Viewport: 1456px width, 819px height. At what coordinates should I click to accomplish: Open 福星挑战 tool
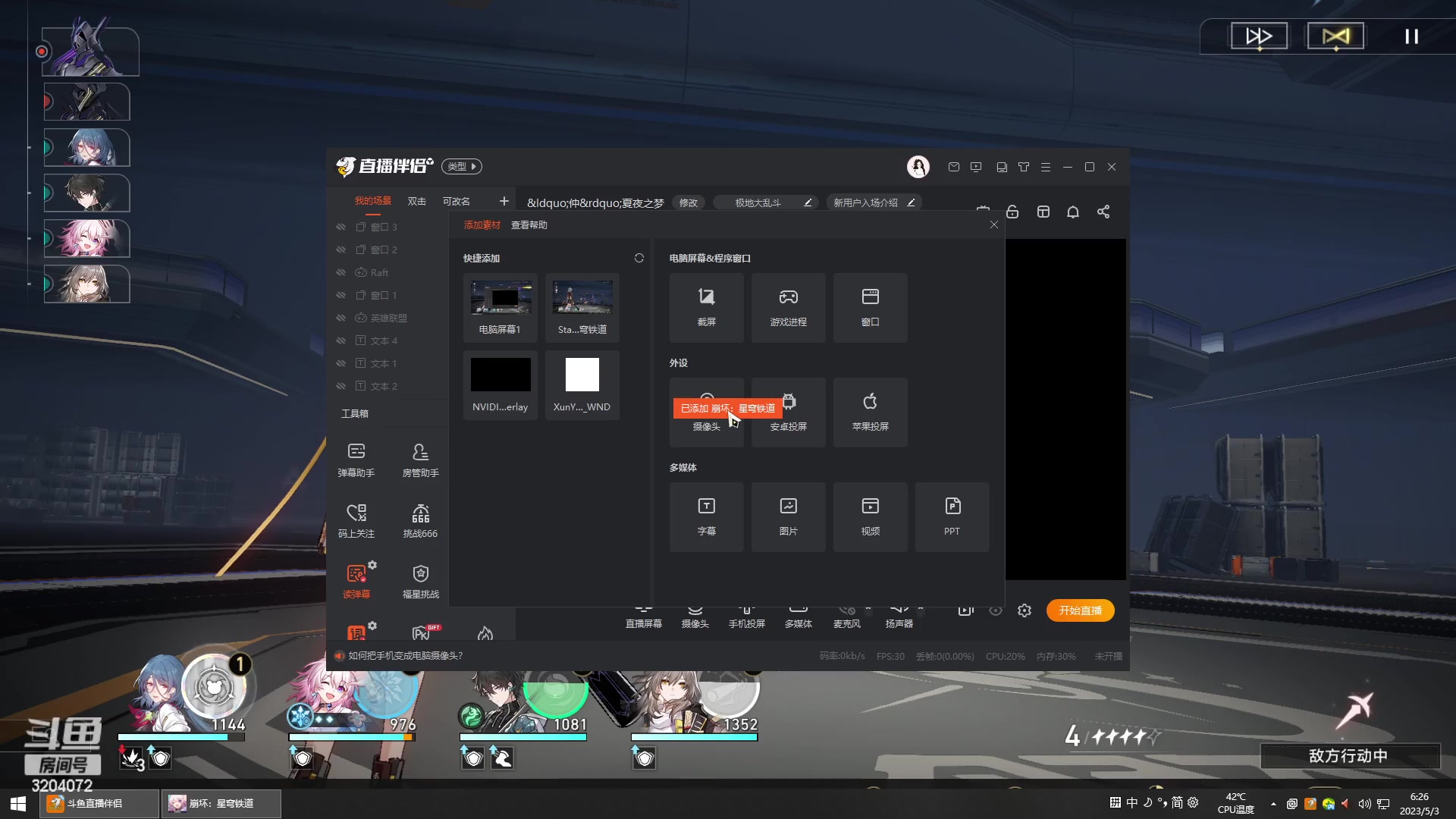[x=420, y=581]
